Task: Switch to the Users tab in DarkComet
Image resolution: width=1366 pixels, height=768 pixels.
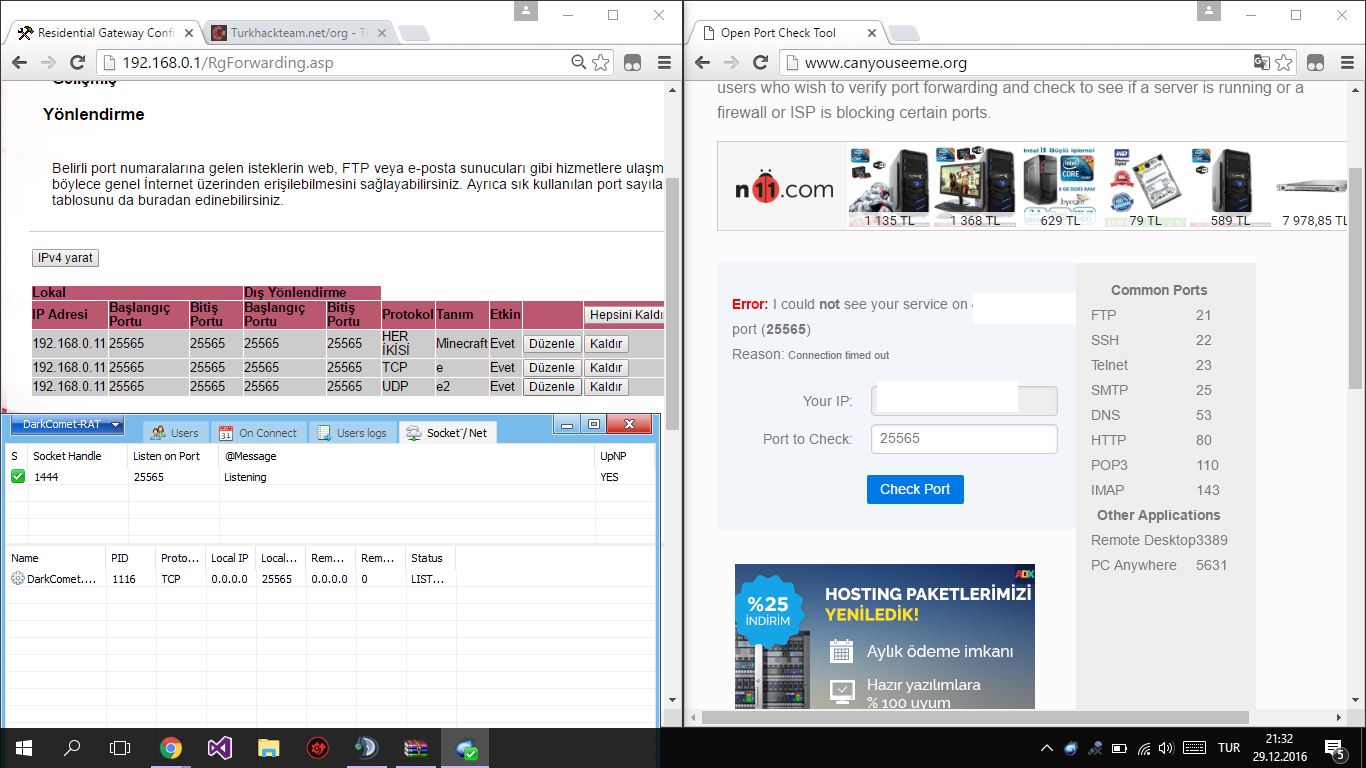Action: [x=174, y=433]
